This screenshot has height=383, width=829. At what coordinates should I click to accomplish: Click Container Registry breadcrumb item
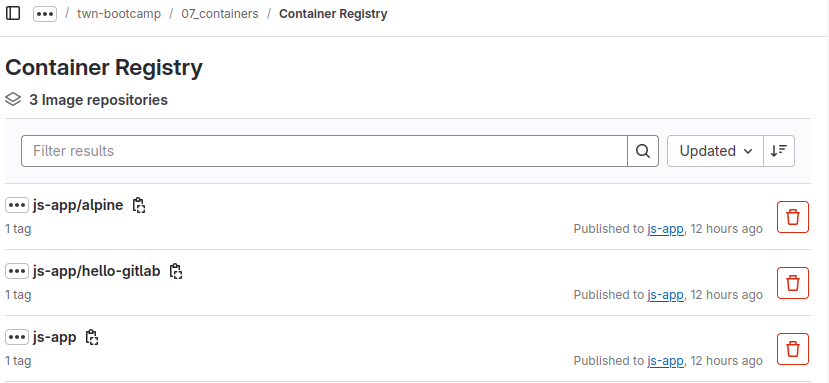(x=333, y=14)
